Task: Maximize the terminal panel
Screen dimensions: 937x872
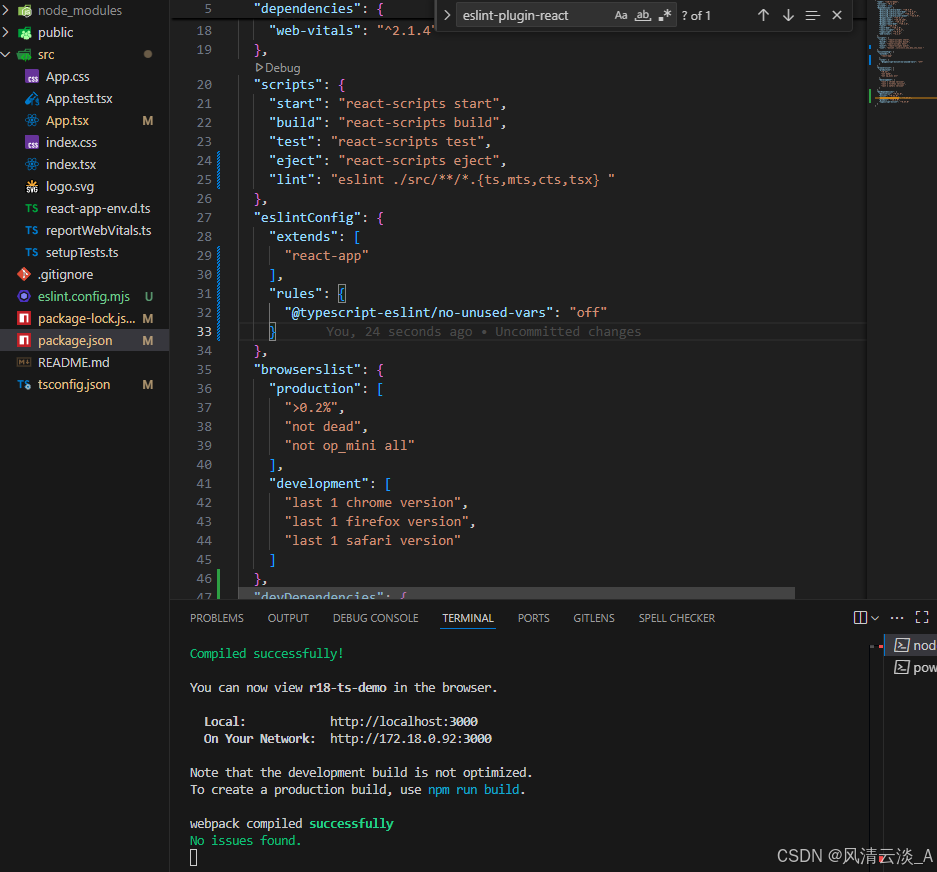Action: 922,617
